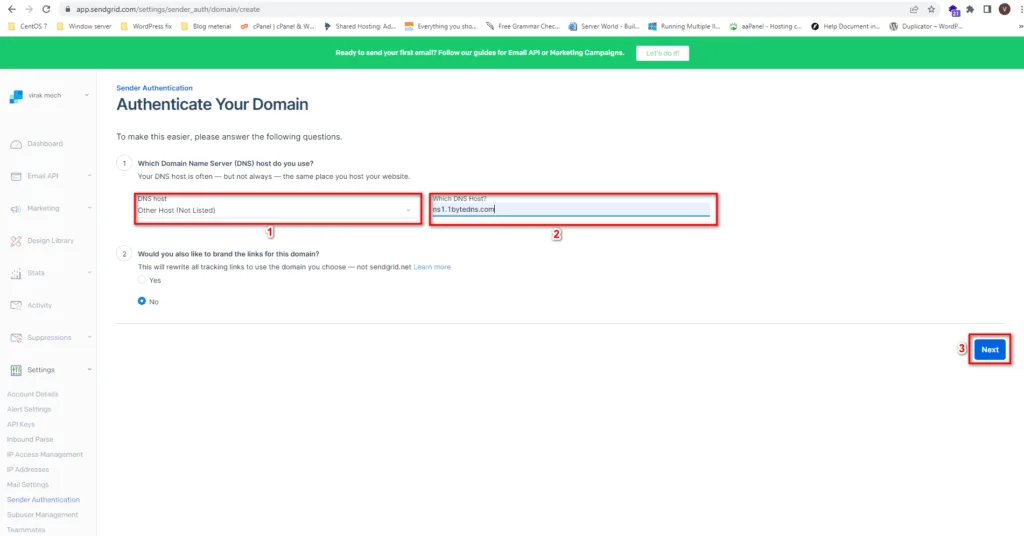Click the share page icon in address bar

point(914,9)
